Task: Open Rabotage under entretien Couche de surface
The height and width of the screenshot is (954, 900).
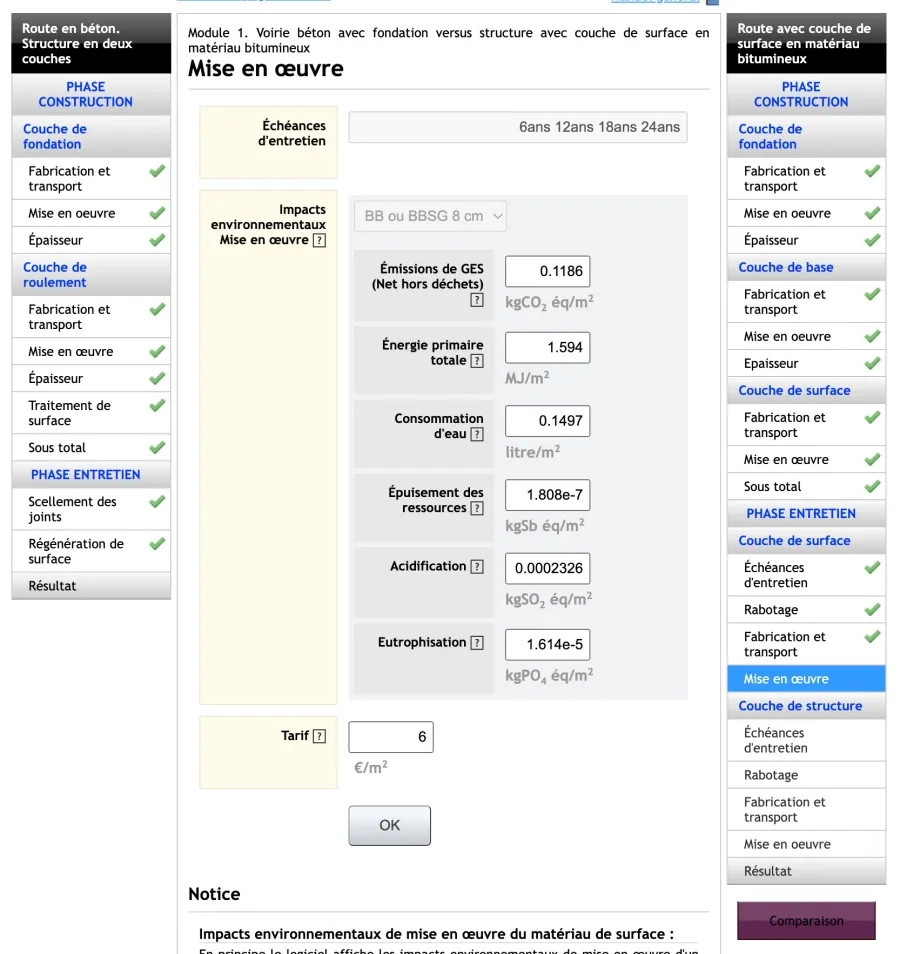Action: pyautogui.click(x=806, y=610)
